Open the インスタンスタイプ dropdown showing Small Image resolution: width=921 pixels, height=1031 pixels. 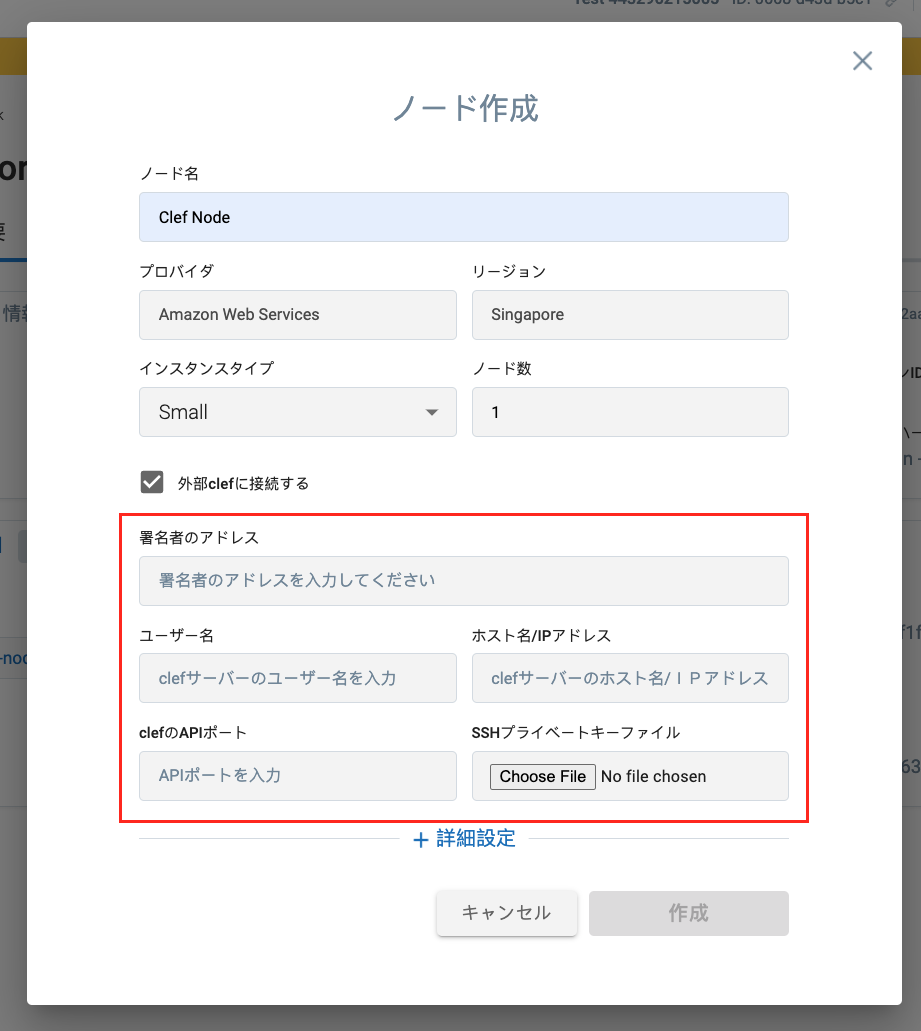(x=298, y=412)
